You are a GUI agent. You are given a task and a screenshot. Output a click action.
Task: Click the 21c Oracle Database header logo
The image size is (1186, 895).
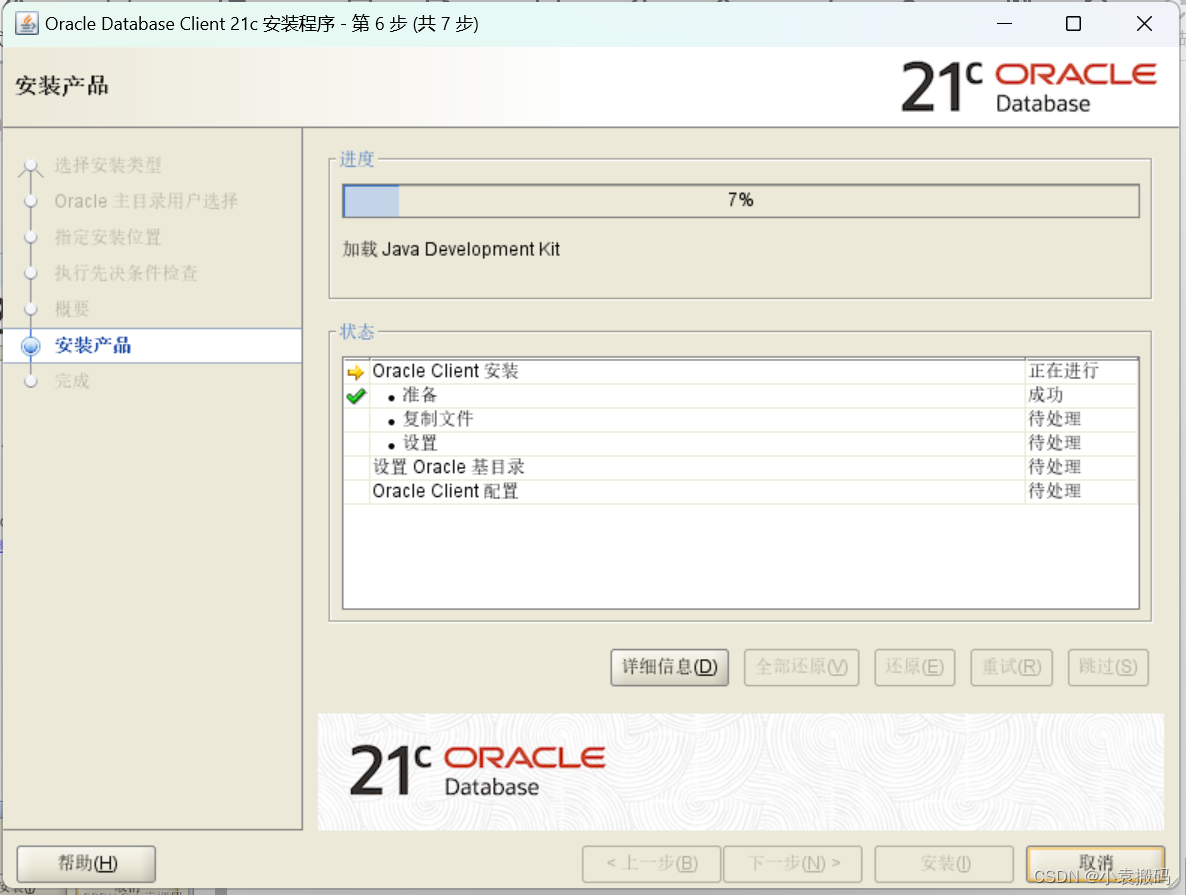click(x=1029, y=86)
